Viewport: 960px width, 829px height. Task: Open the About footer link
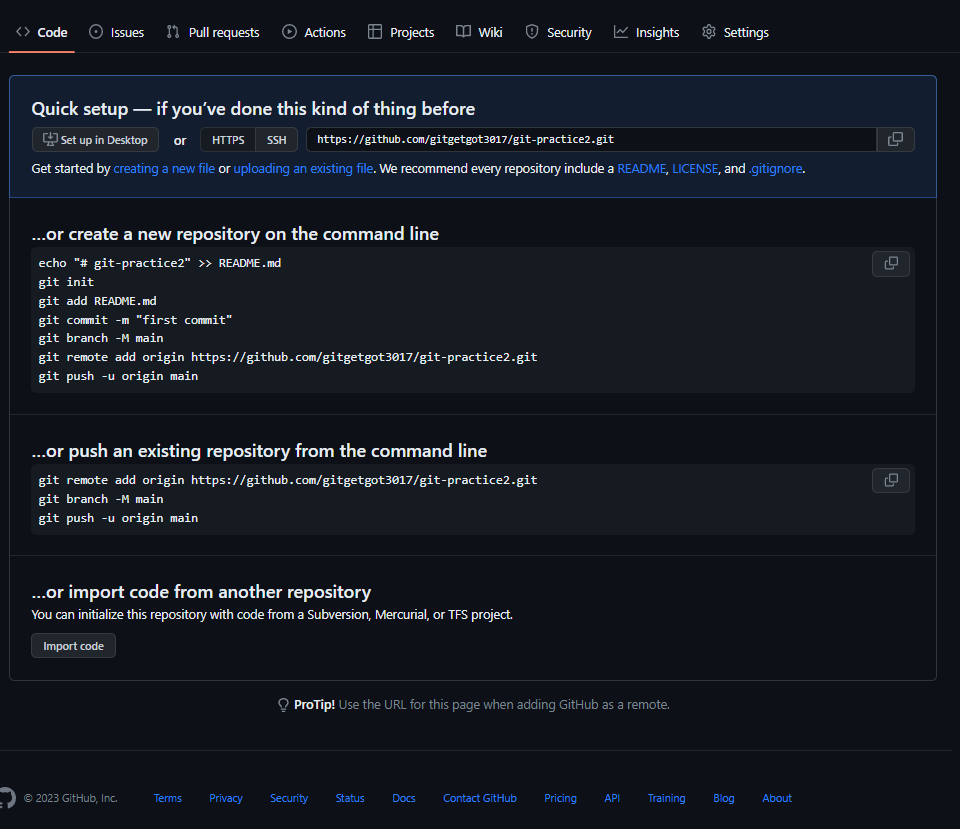pos(777,798)
